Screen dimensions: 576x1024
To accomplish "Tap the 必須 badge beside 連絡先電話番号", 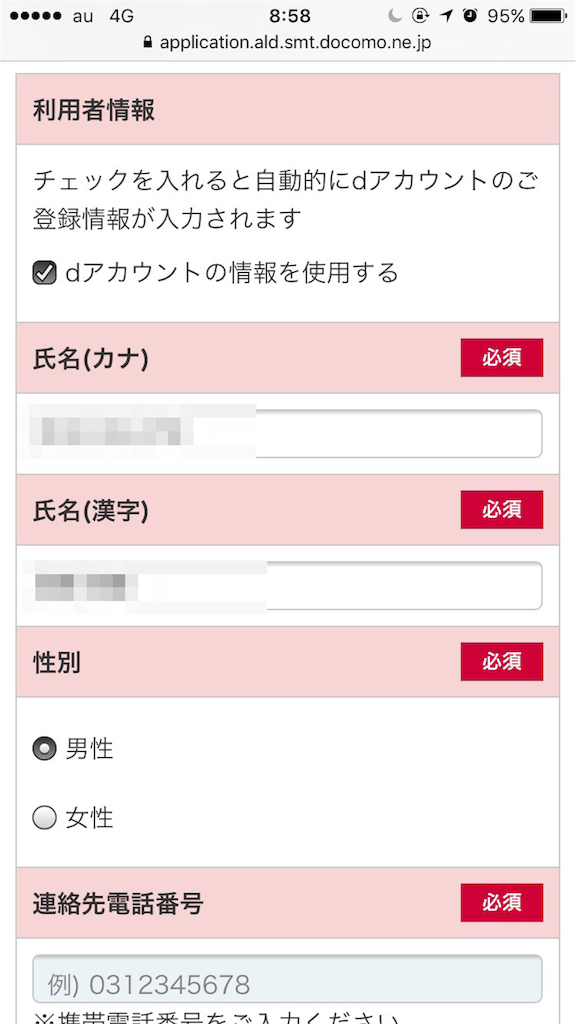I will pos(502,903).
